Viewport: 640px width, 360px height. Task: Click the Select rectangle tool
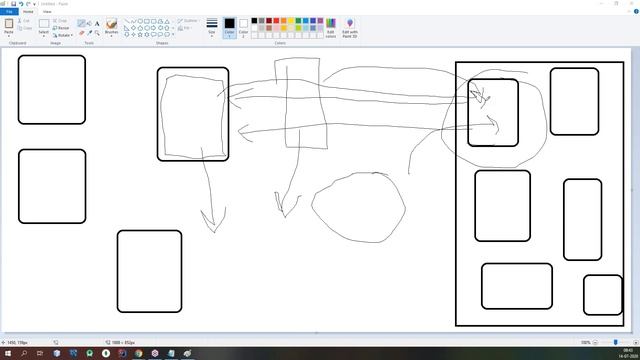(44, 23)
